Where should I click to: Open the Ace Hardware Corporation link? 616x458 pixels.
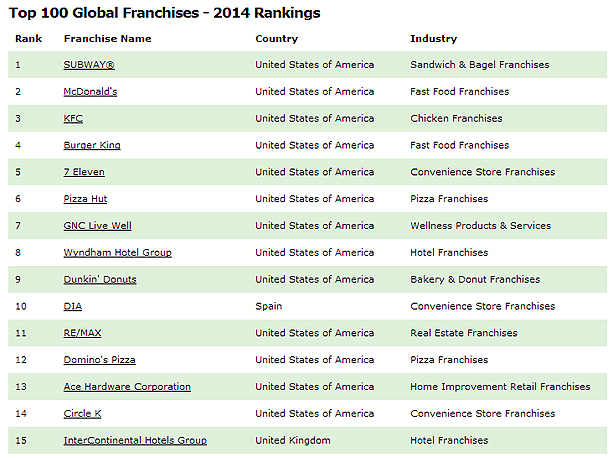coord(127,387)
